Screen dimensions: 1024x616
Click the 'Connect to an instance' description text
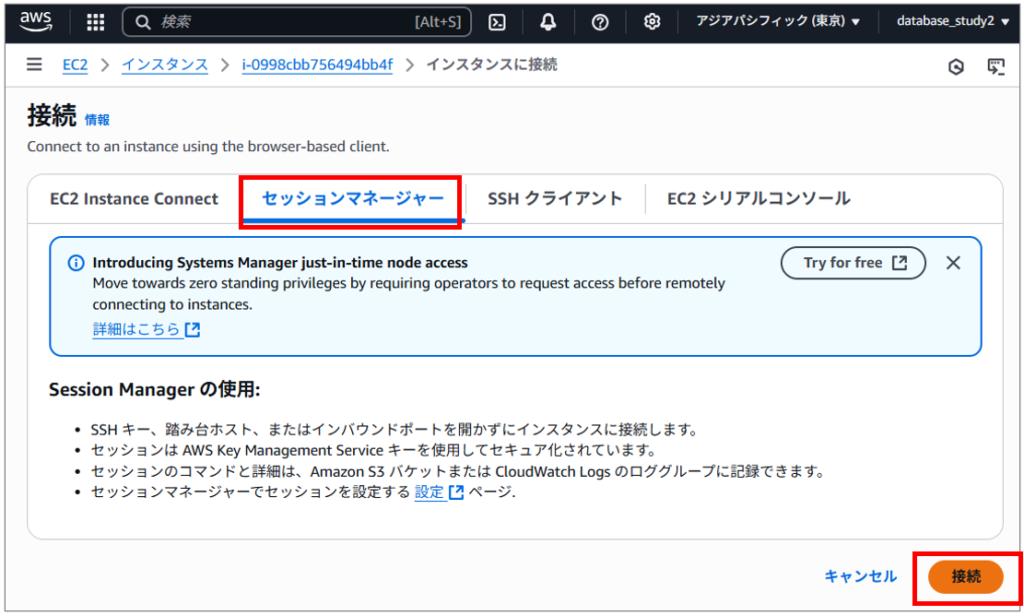pos(208,146)
